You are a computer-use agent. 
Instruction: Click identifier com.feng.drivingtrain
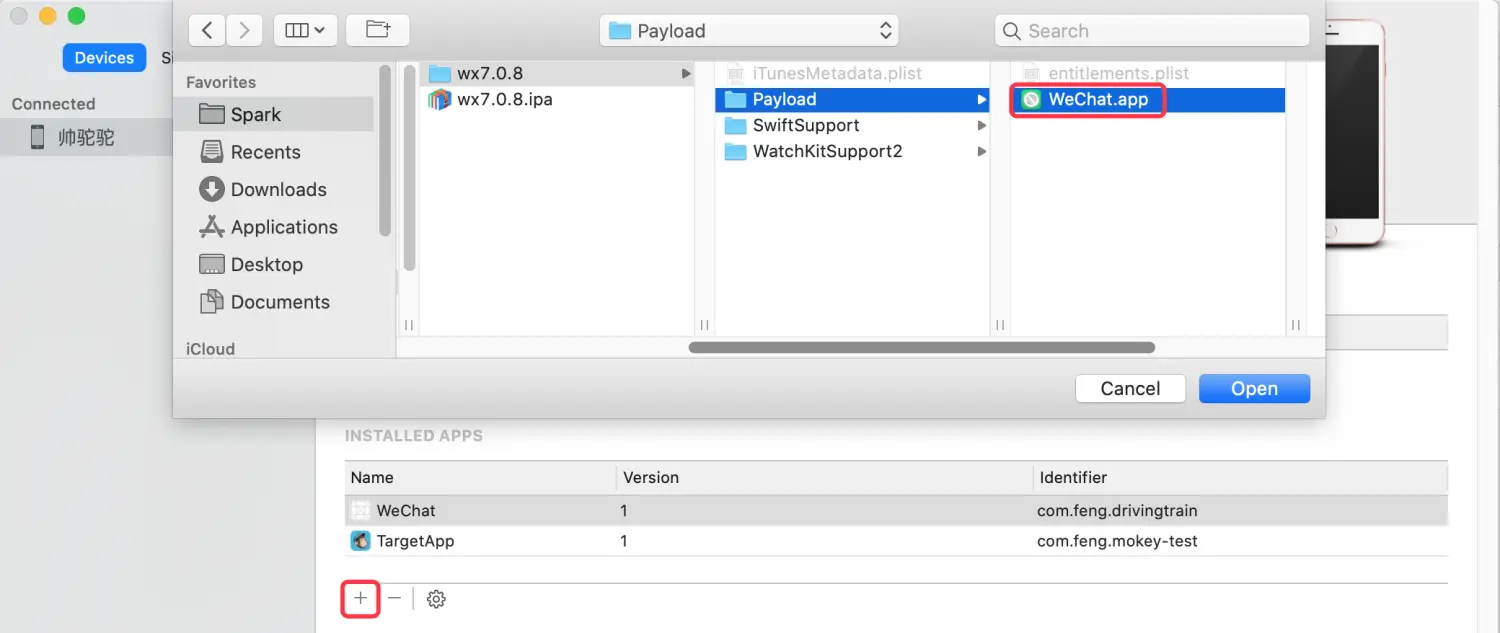[x=1117, y=510]
